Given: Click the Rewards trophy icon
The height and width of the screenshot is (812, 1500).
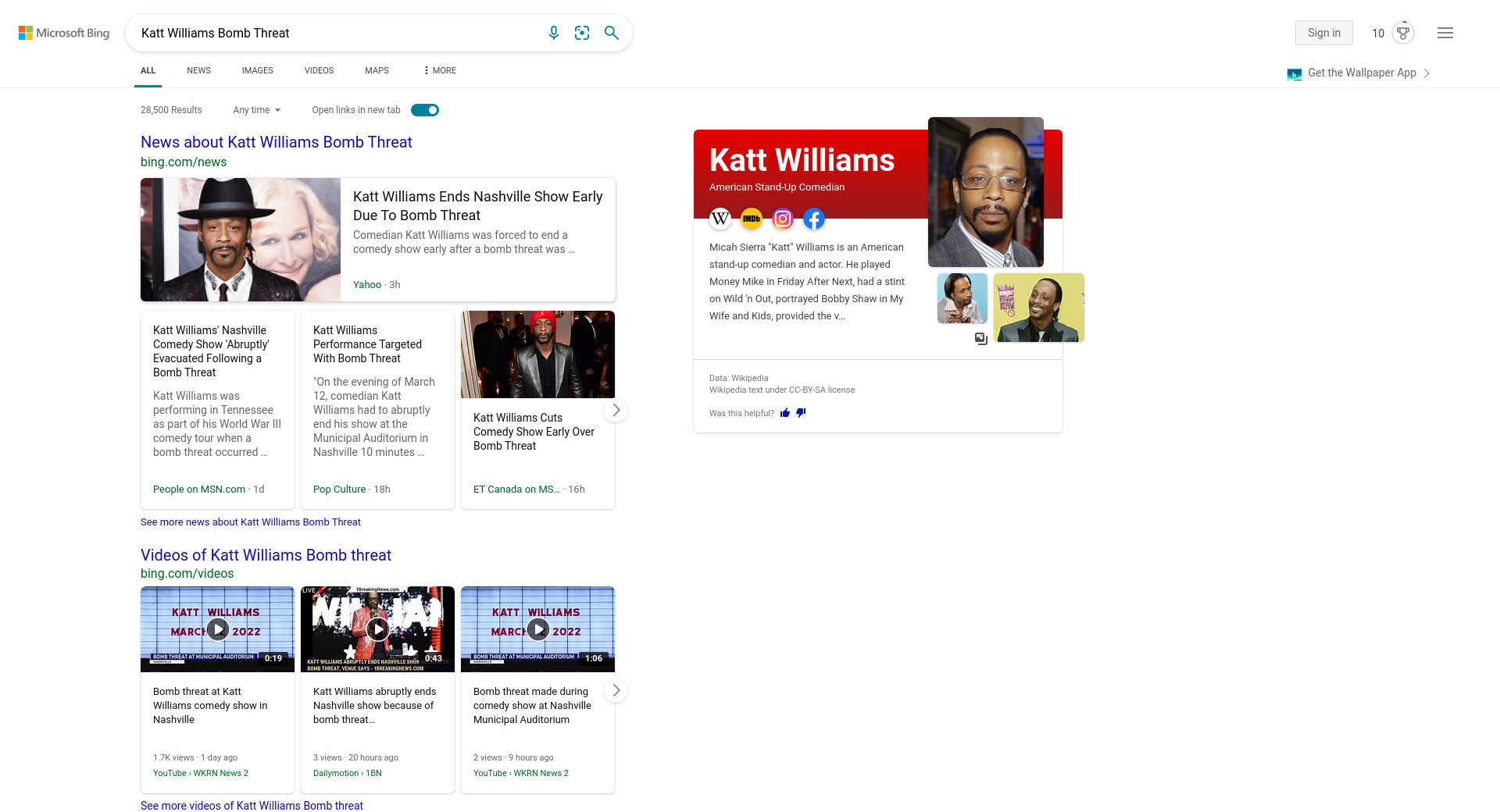Looking at the screenshot, I should (x=1403, y=33).
